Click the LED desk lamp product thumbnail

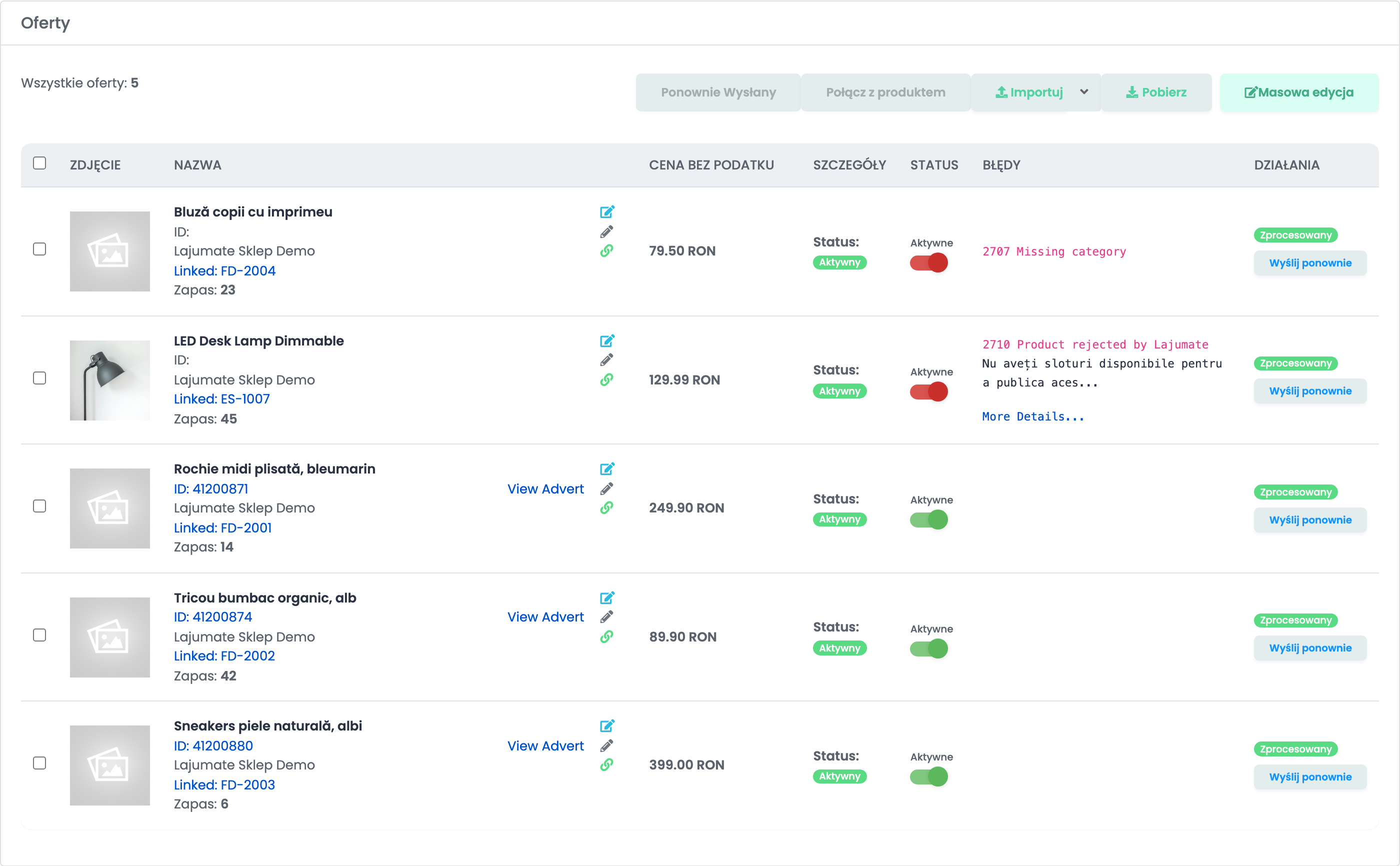coord(110,380)
